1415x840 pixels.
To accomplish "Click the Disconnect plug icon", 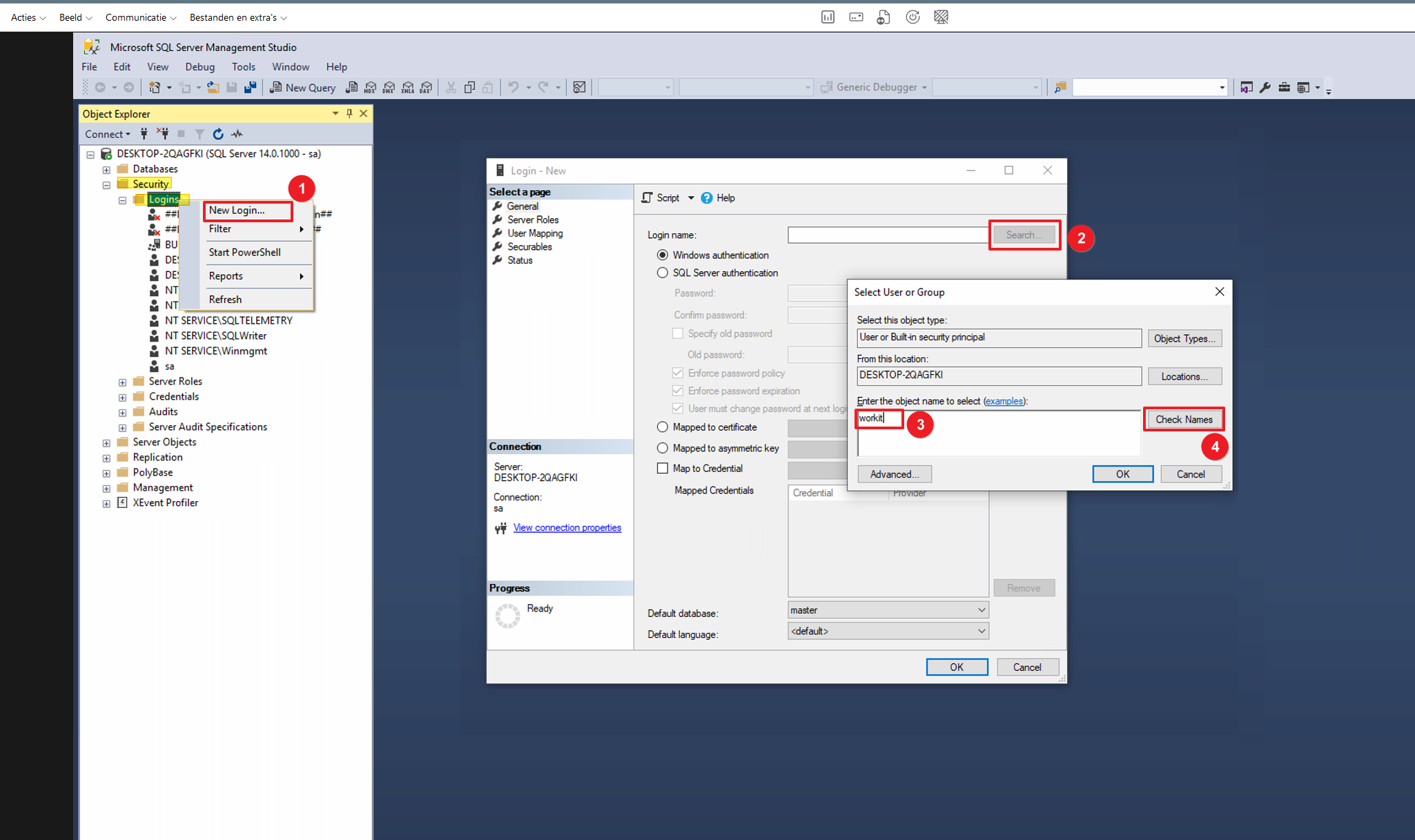I will [163, 134].
